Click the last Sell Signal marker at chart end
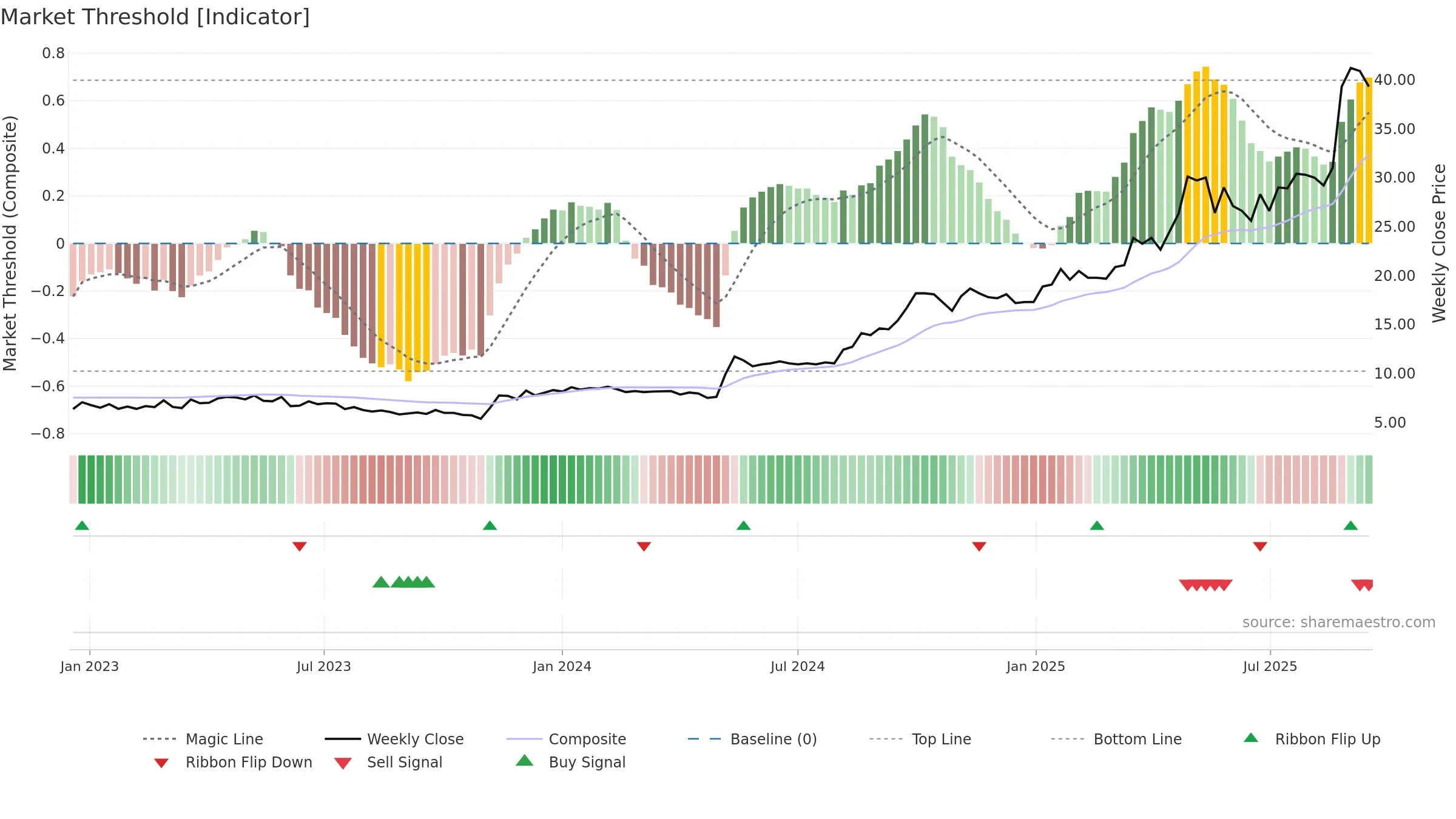 pos(1369,585)
